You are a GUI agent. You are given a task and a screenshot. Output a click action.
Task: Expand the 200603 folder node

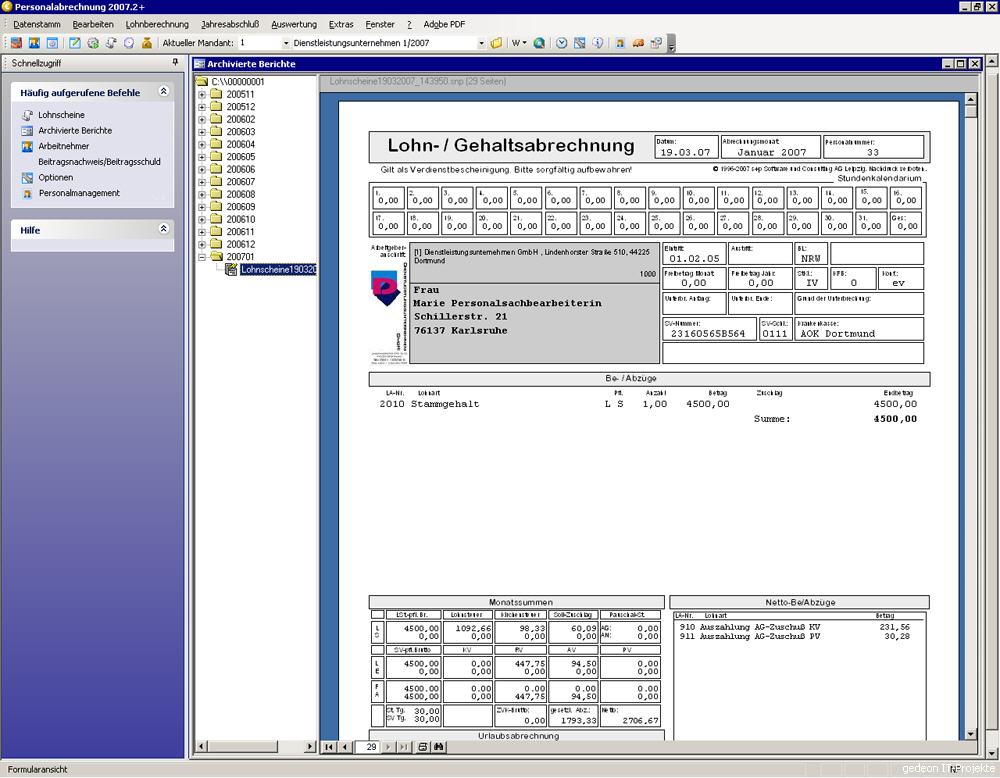point(202,132)
